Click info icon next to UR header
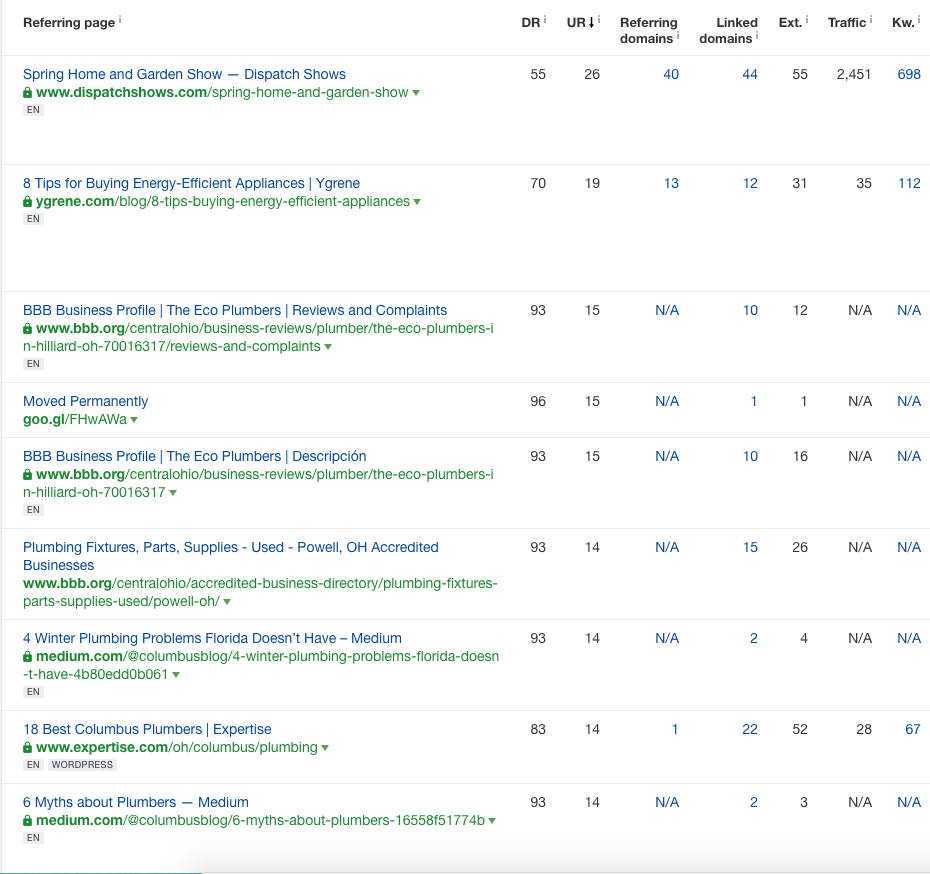 (x=599, y=20)
